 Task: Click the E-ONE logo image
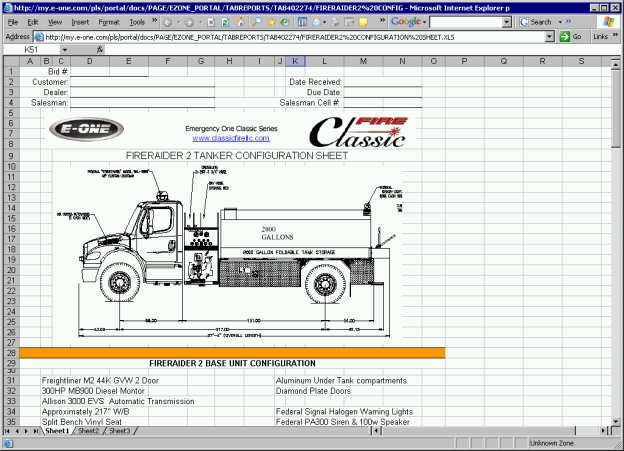tap(86, 129)
